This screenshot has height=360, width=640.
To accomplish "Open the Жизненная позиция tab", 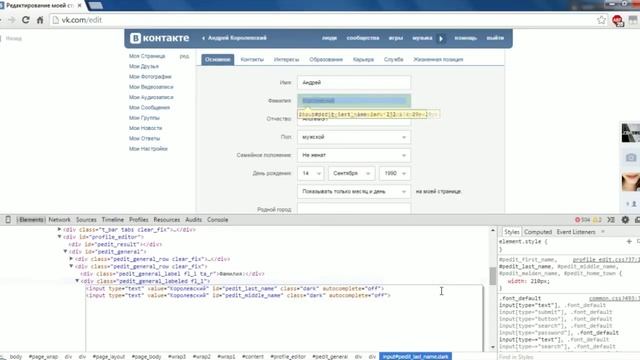I will 438,60.
